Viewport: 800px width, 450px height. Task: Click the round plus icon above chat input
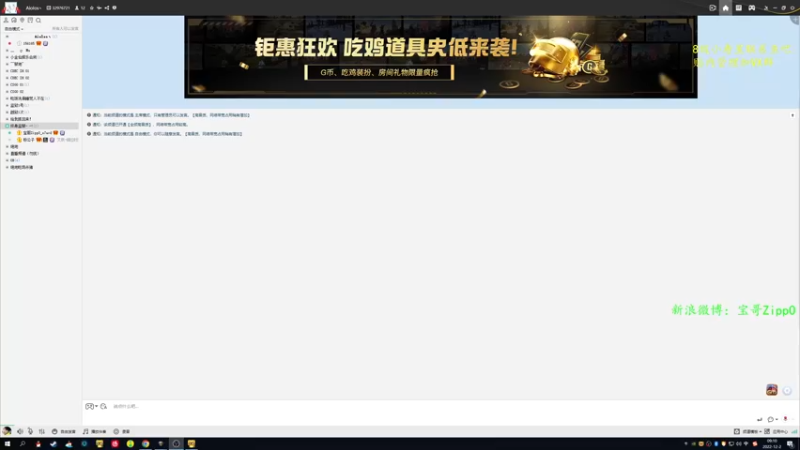[787, 390]
